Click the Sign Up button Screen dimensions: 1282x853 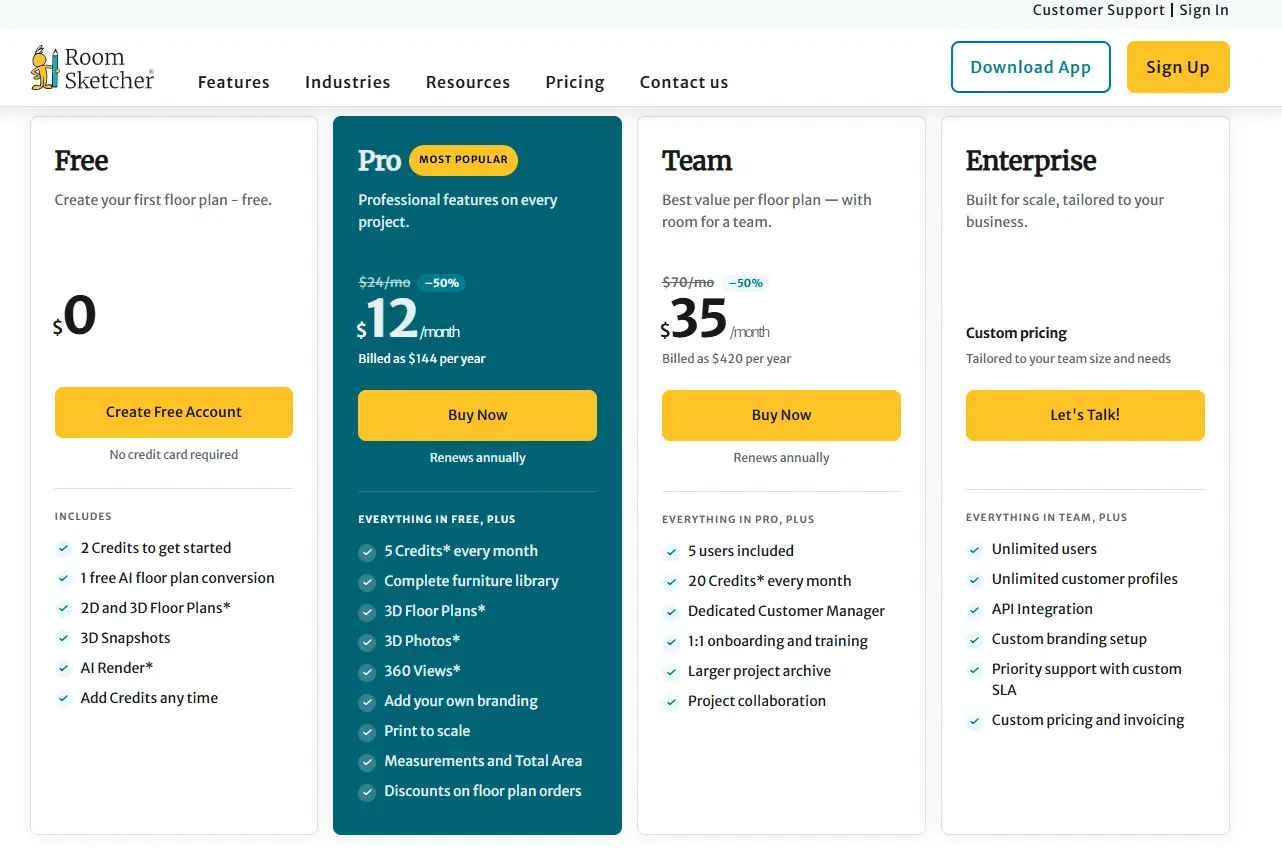[x=1178, y=67]
